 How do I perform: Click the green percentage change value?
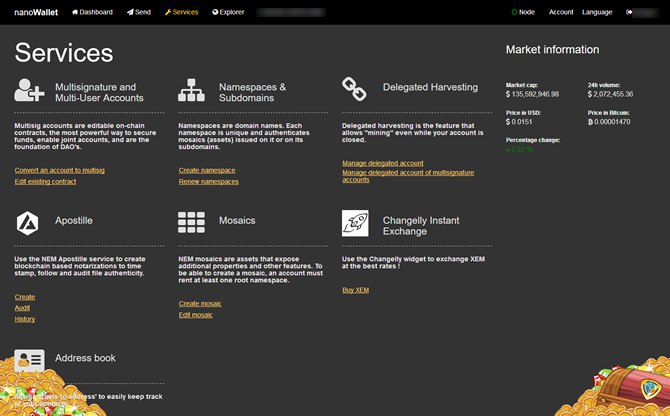tap(519, 149)
